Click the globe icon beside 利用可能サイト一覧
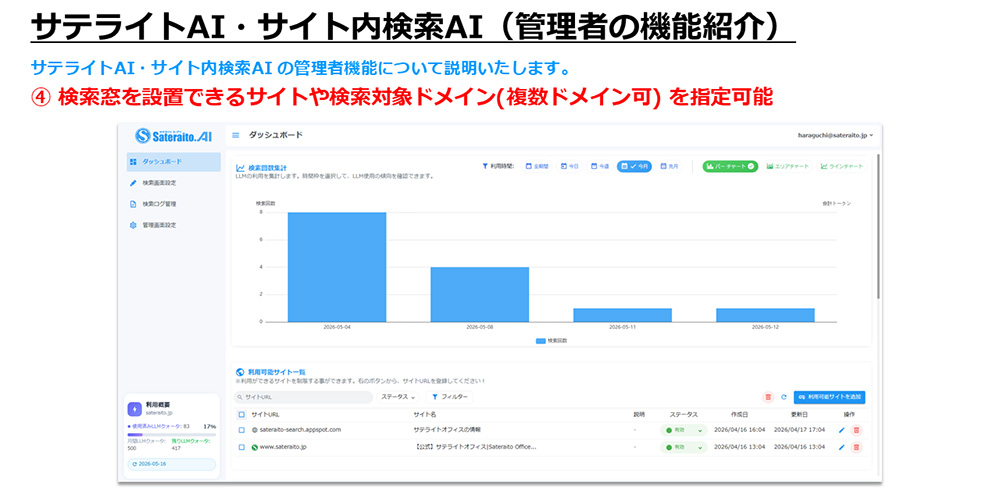 (240, 371)
